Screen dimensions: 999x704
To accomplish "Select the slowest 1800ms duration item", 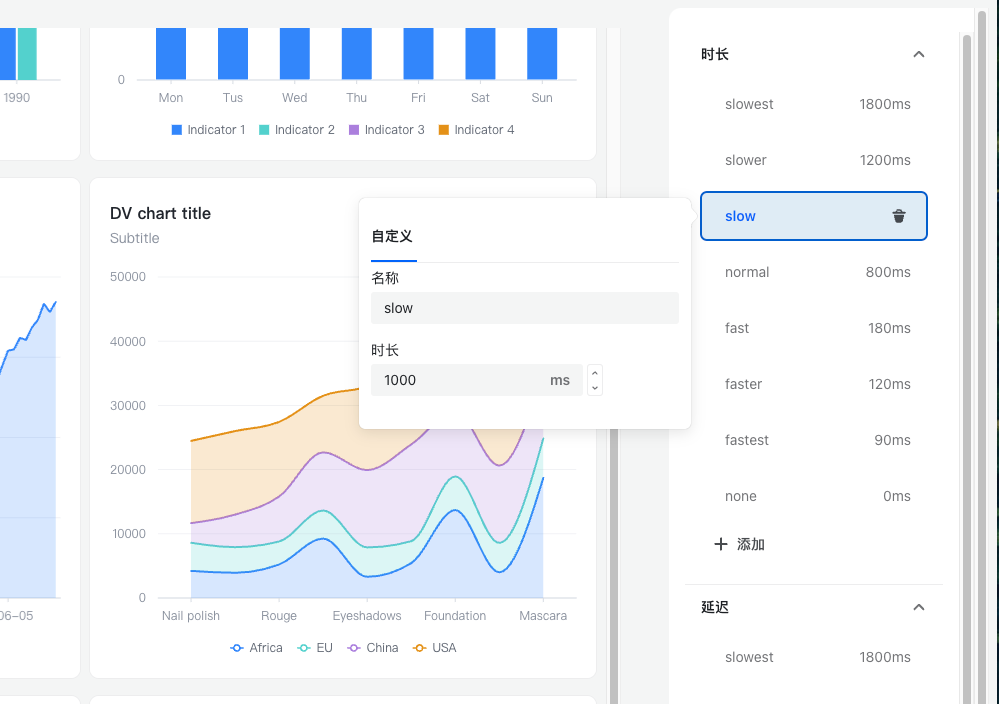I will pos(814,104).
